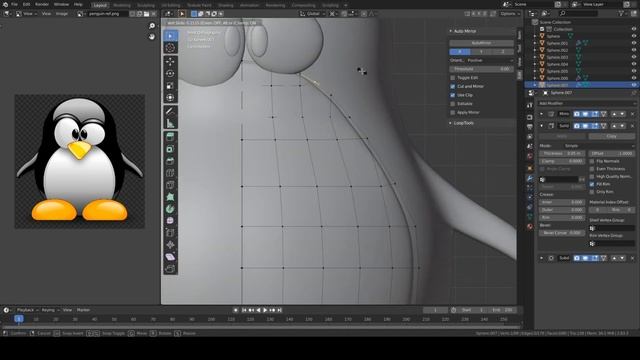Remove the Mirror modifier with its X
640x360 pixels.
click(633, 114)
